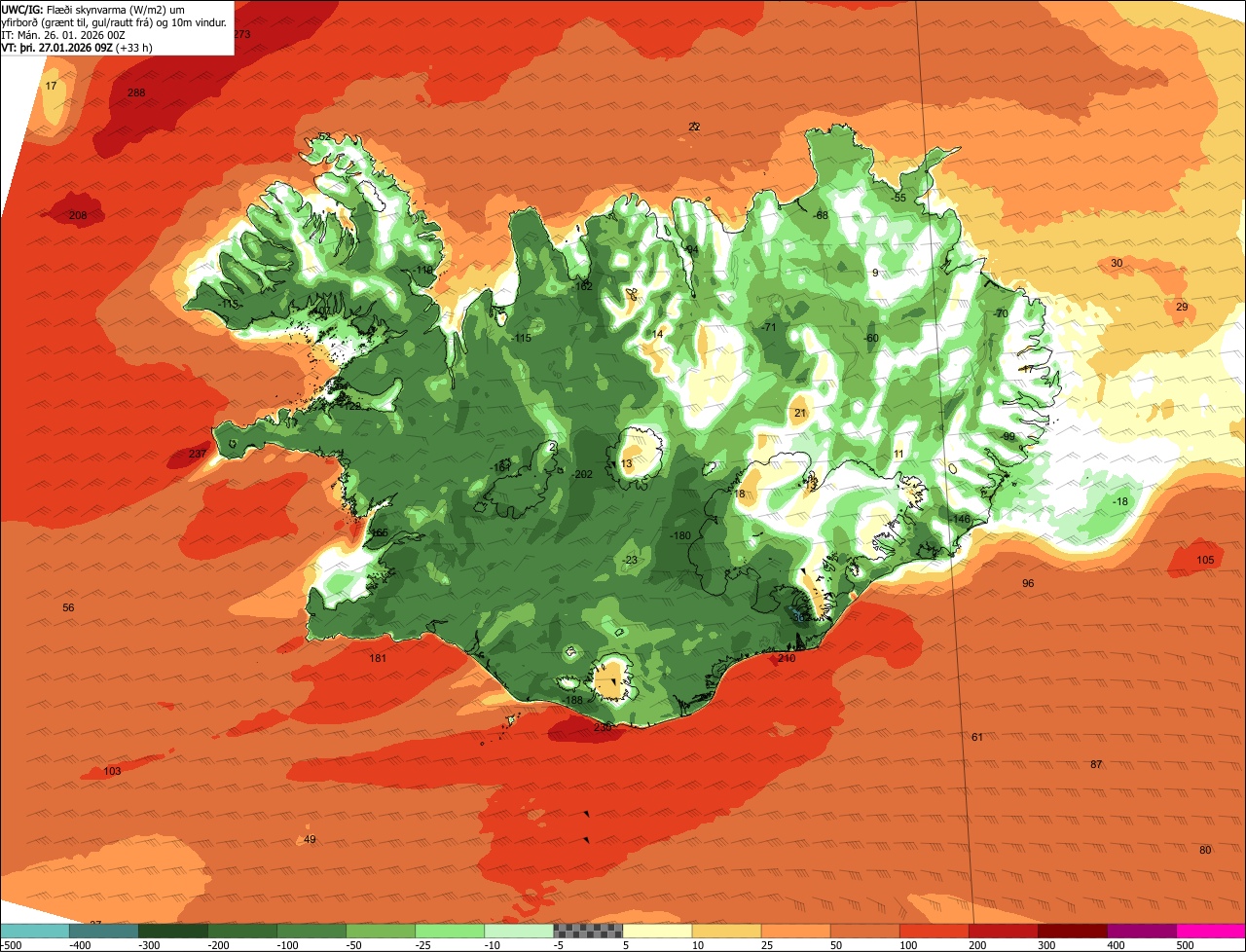Viewport: 1246px width, 952px height.
Task: Click the 29 value on the map
Action: (1182, 307)
